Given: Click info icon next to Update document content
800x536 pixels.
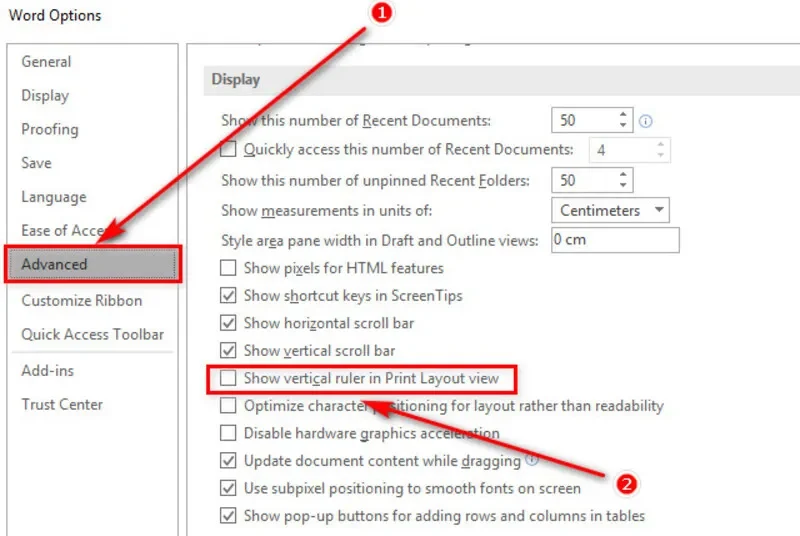Looking at the screenshot, I should (x=532, y=459).
